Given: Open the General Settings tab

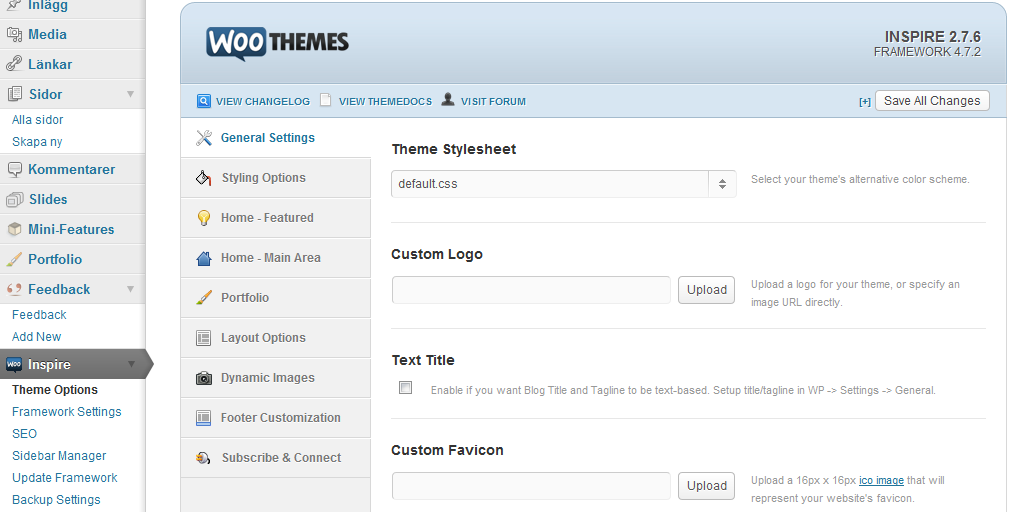Looking at the screenshot, I should pyautogui.click(x=276, y=138).
